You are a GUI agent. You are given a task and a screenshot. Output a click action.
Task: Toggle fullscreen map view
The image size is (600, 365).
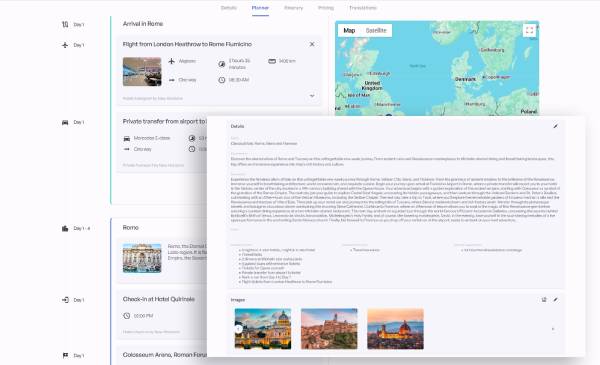click(530, 30)
